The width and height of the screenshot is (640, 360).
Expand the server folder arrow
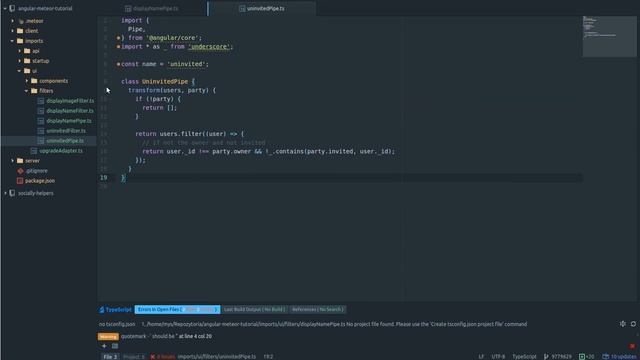coord(12,160)
